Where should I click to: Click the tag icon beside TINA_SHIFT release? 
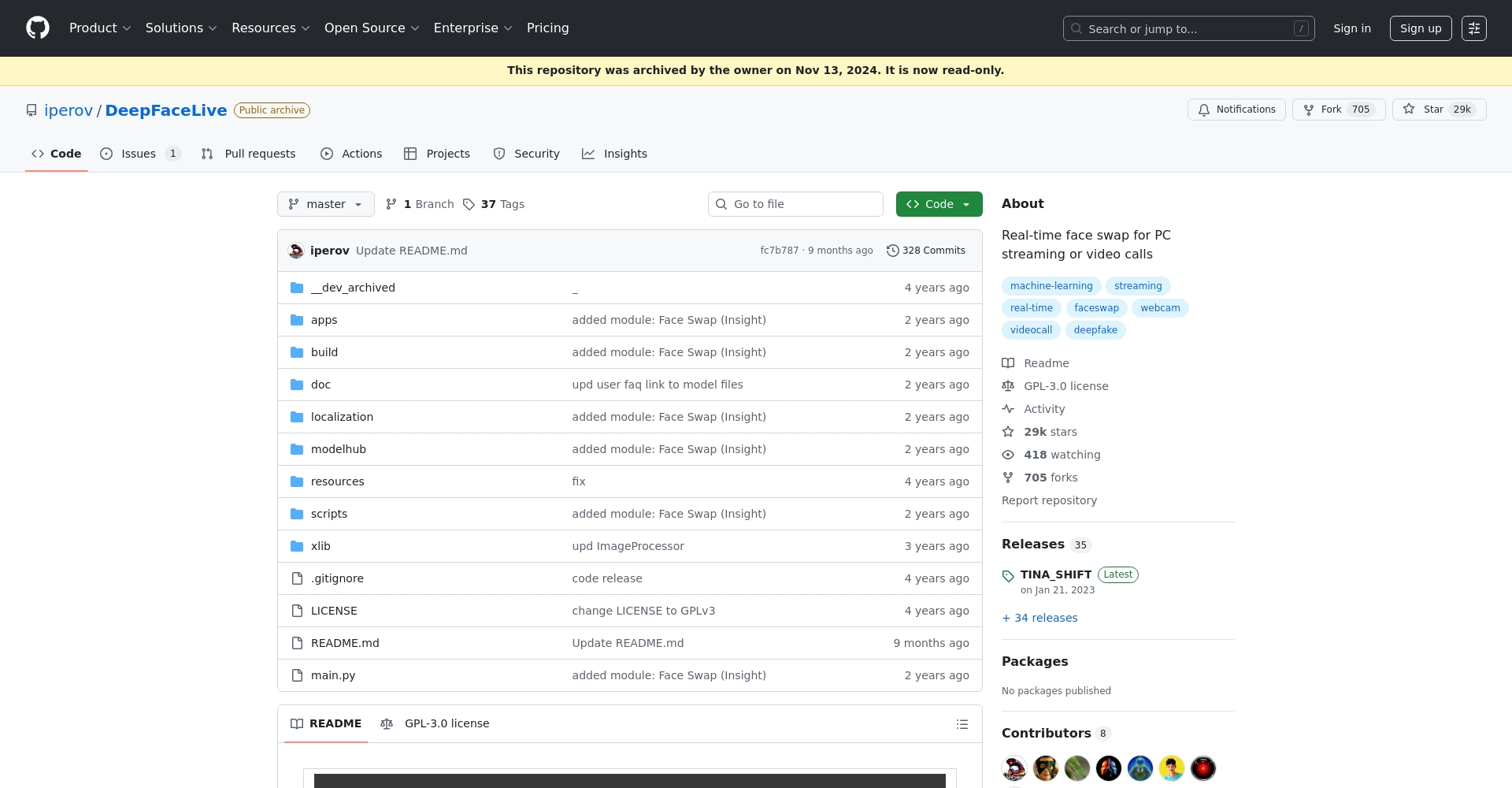[1008, 576]
